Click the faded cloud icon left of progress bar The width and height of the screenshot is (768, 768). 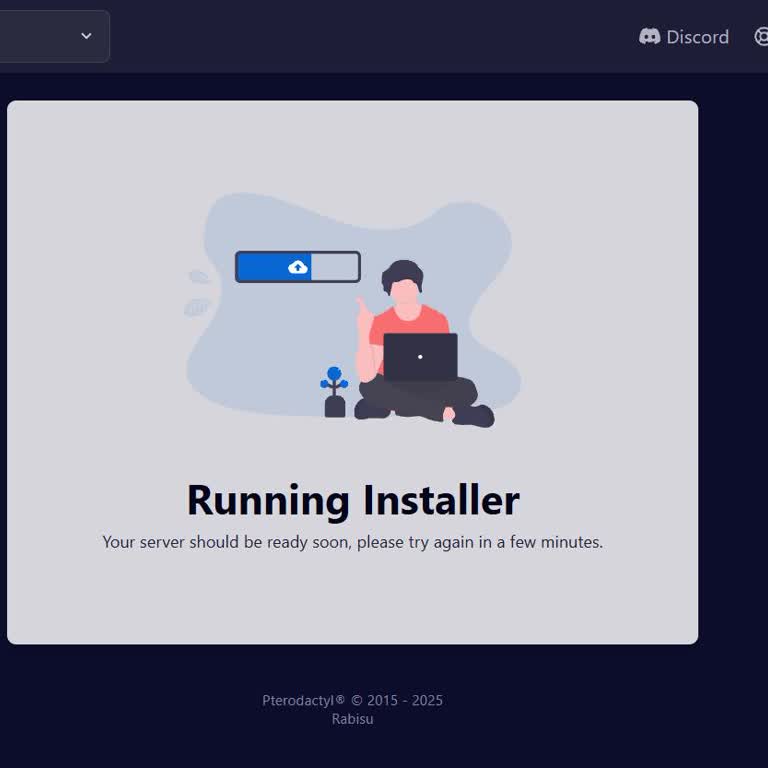(x=199, y=276)
